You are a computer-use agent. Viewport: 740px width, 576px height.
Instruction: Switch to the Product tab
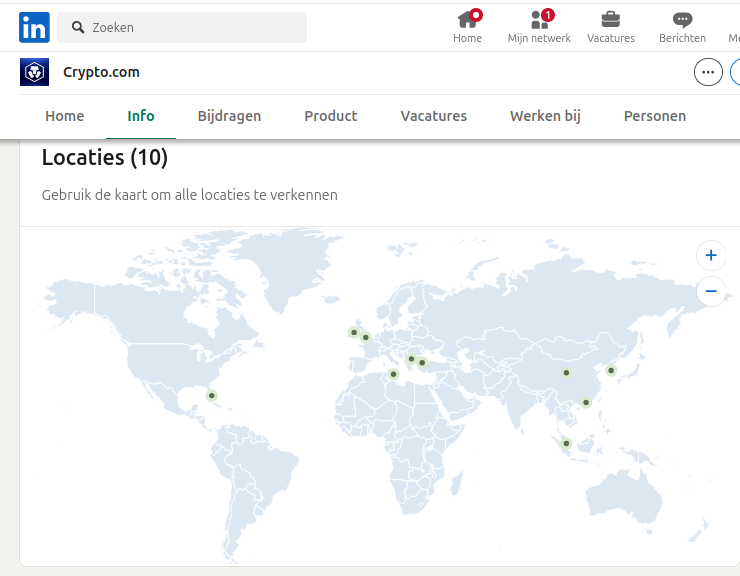(331, 116)
